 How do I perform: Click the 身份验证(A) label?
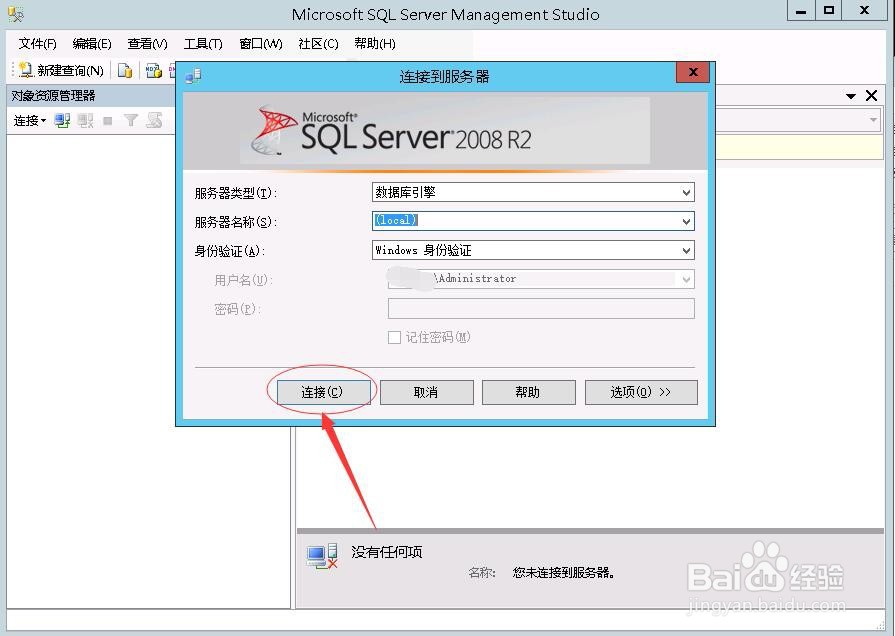point(229,251)
